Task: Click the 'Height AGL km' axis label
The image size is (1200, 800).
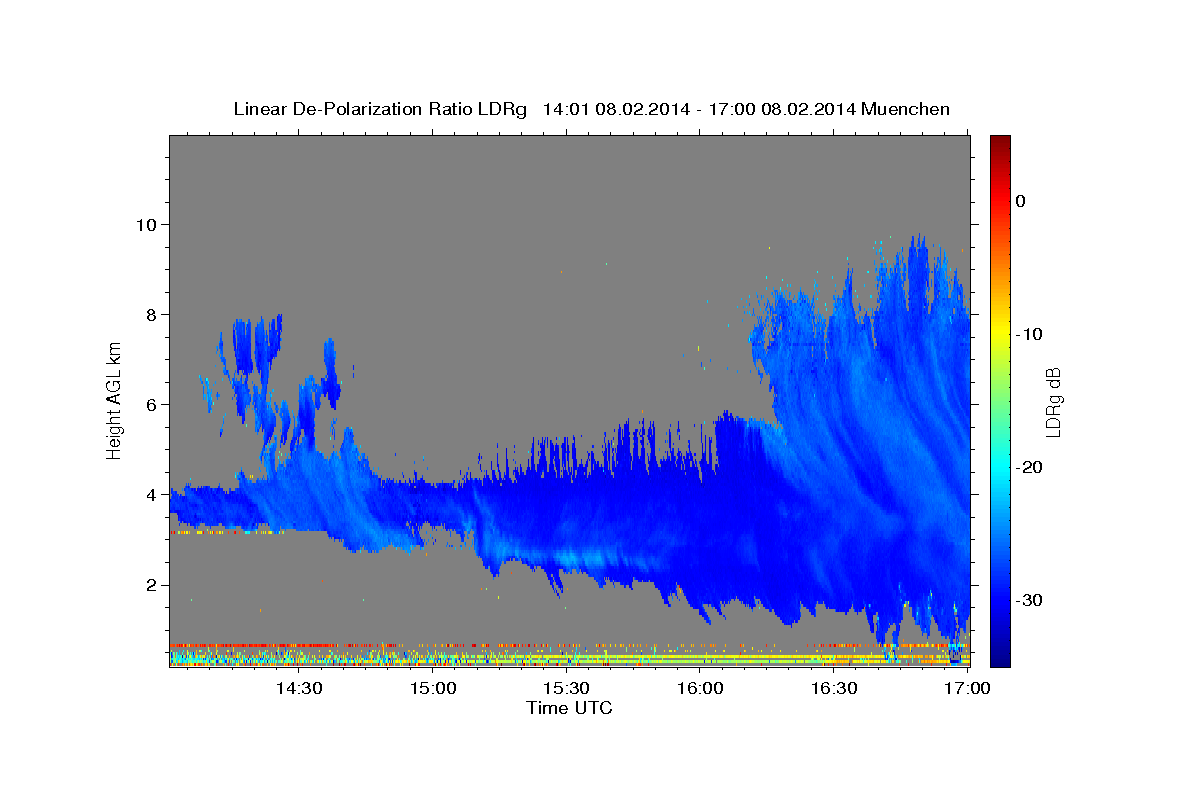Action: pos(114,399)
